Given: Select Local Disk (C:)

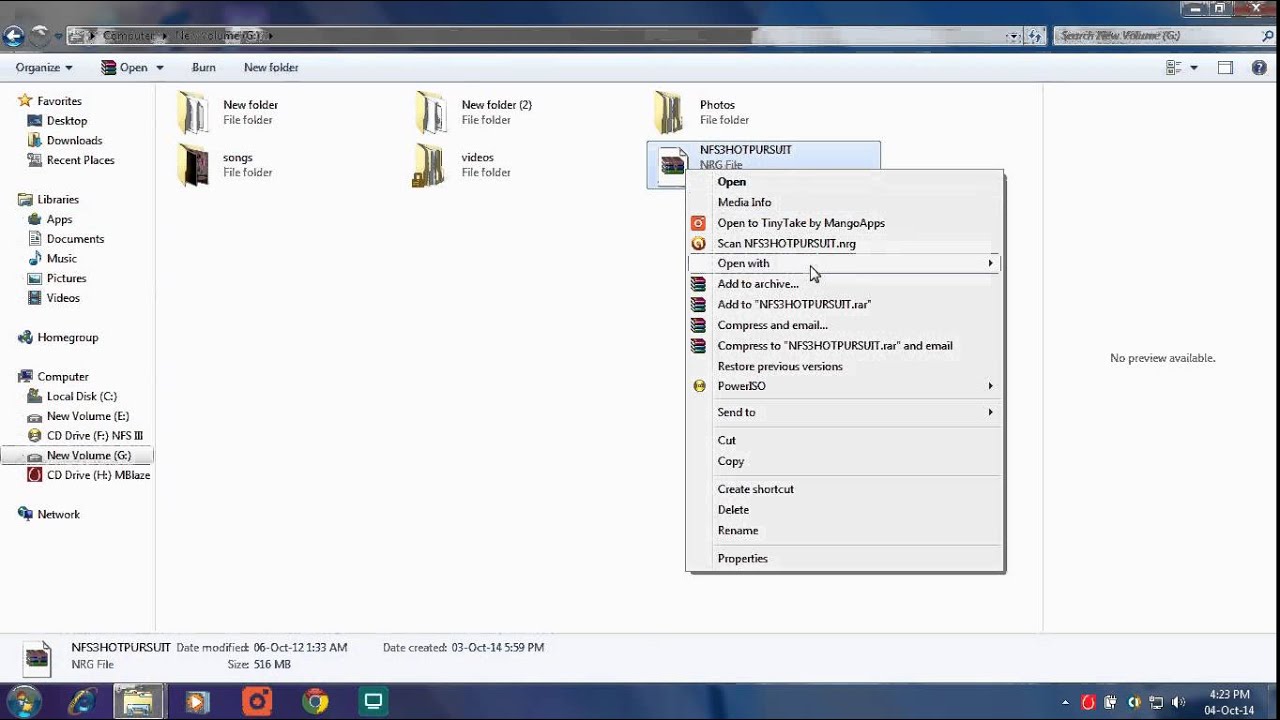Looking at the screenshot, I should click(x=81, y=396).
